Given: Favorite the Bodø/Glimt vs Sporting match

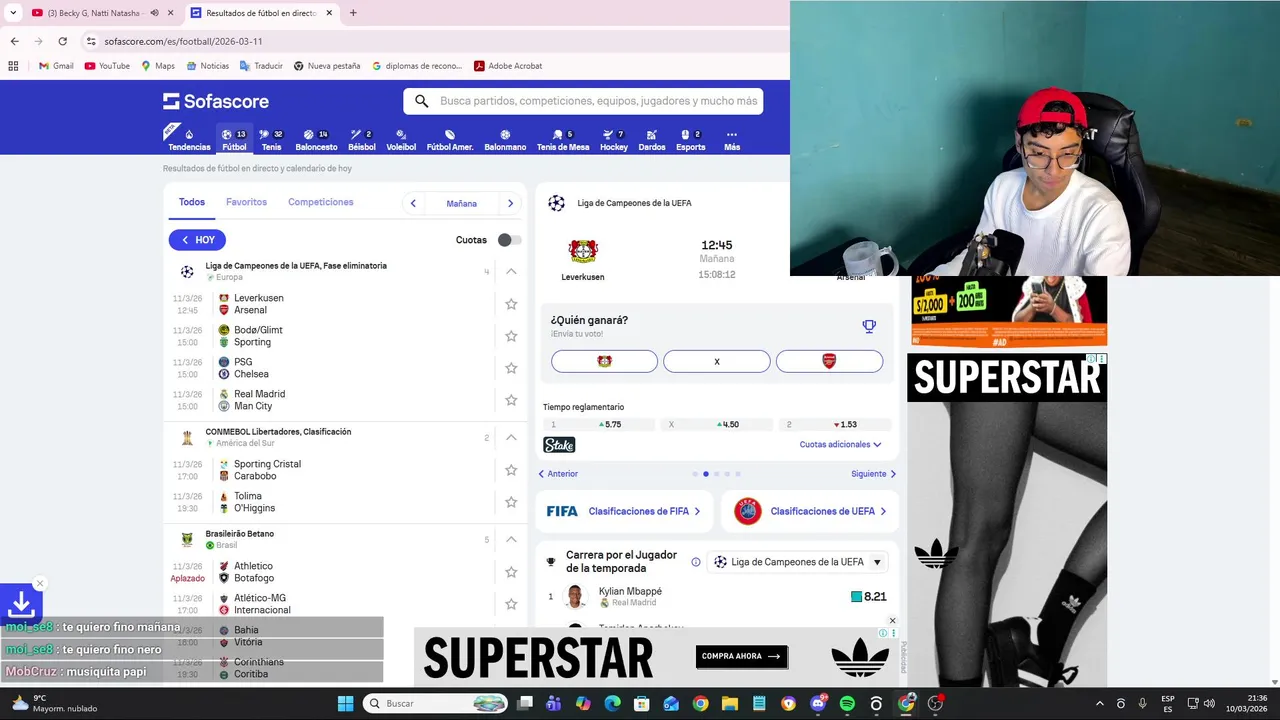Looking at the screenshot, I should pyautogui.click(x=511, y=336).
